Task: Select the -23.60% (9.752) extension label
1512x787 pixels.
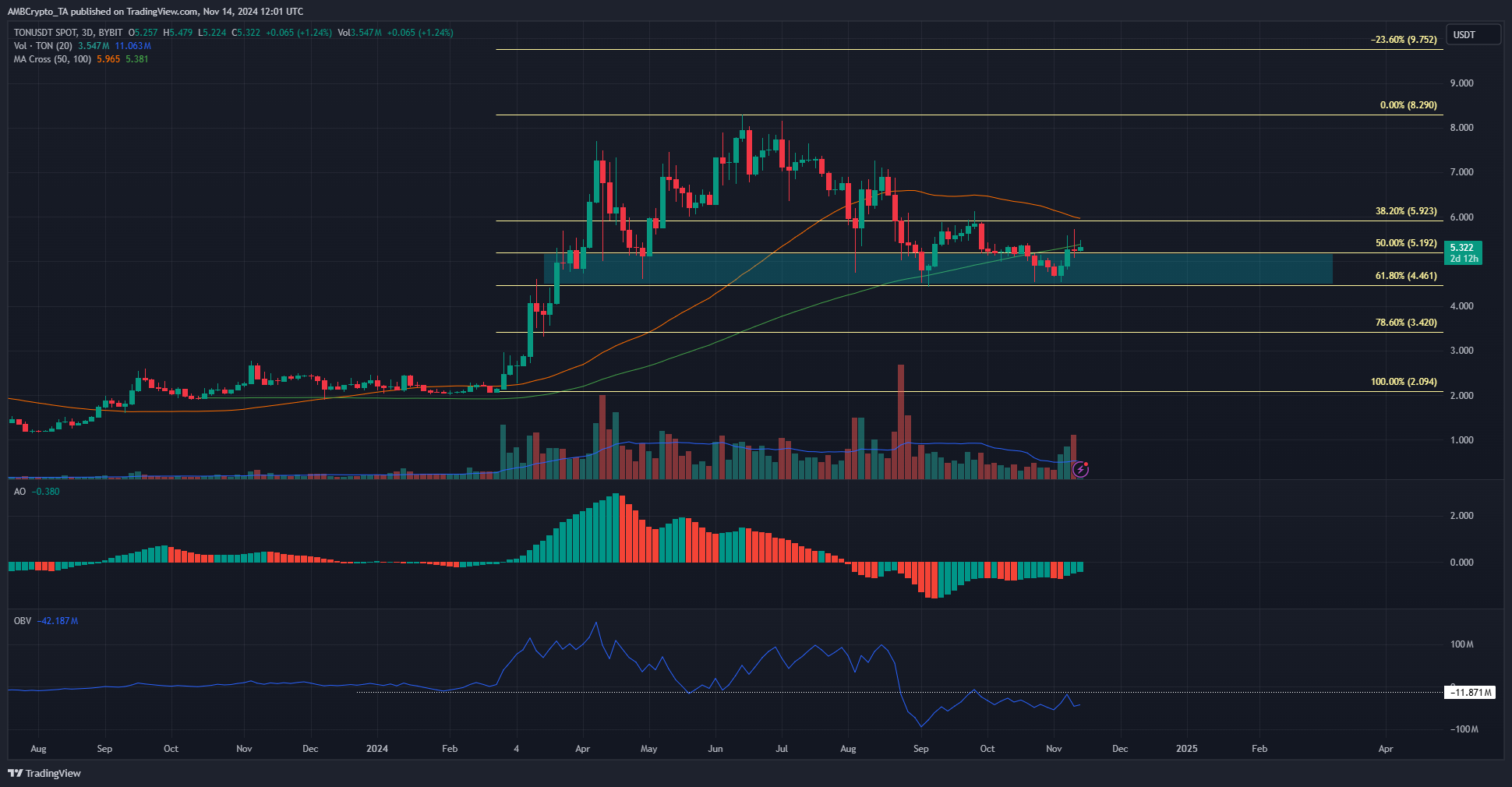Action: [1403, 40]
